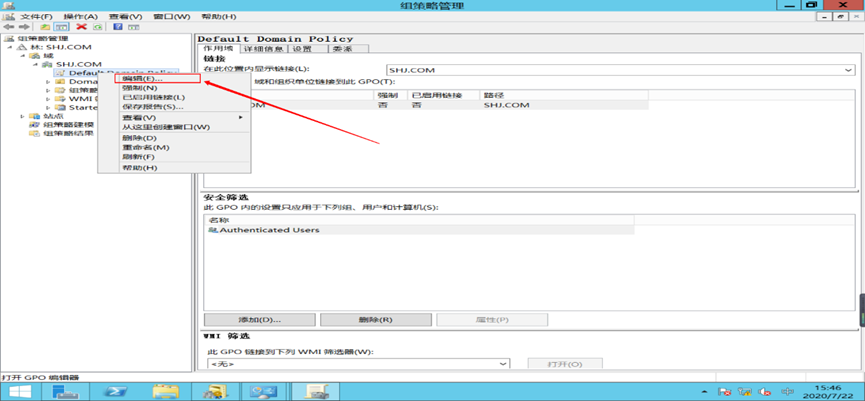Open File Explorer from the taskbar
The width and height of the screenshot is (865, 401).
click(165, 392)
